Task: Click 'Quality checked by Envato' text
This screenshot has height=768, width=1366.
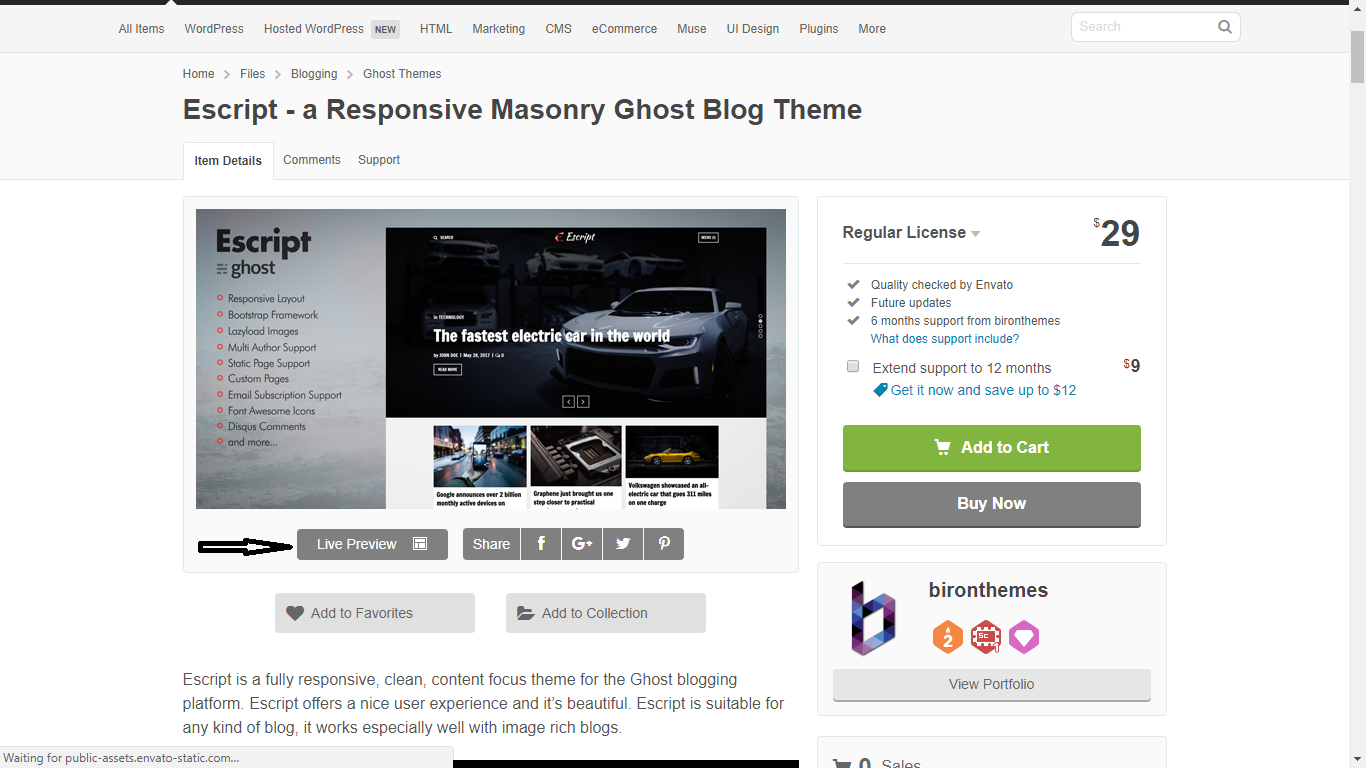Action: (x=942, y=285)
